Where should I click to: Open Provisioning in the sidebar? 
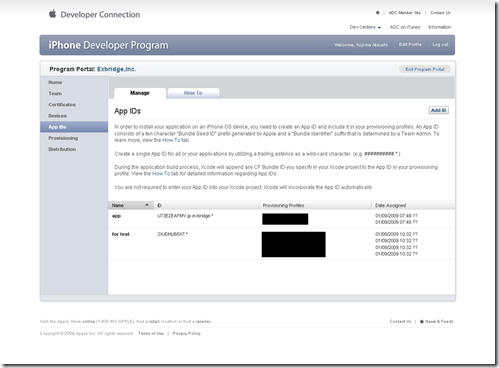(63, 138)
